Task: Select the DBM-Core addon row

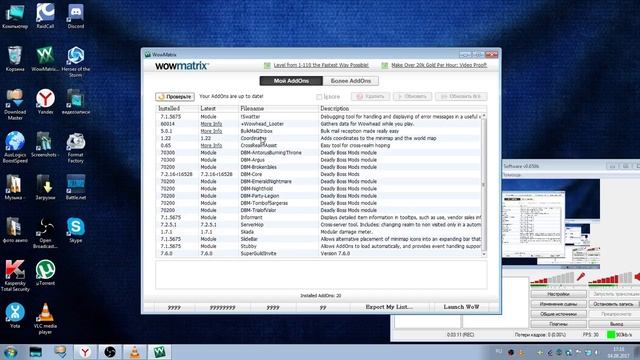Action: (319, 174)
